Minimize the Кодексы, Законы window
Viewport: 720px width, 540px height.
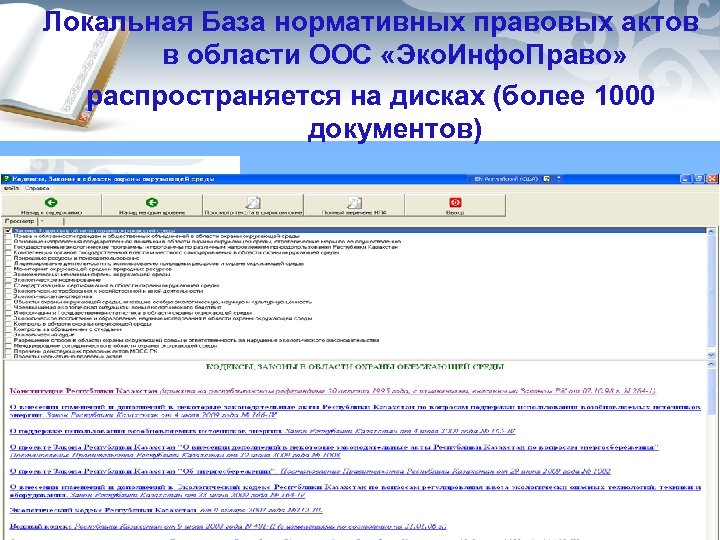[686, 179]
